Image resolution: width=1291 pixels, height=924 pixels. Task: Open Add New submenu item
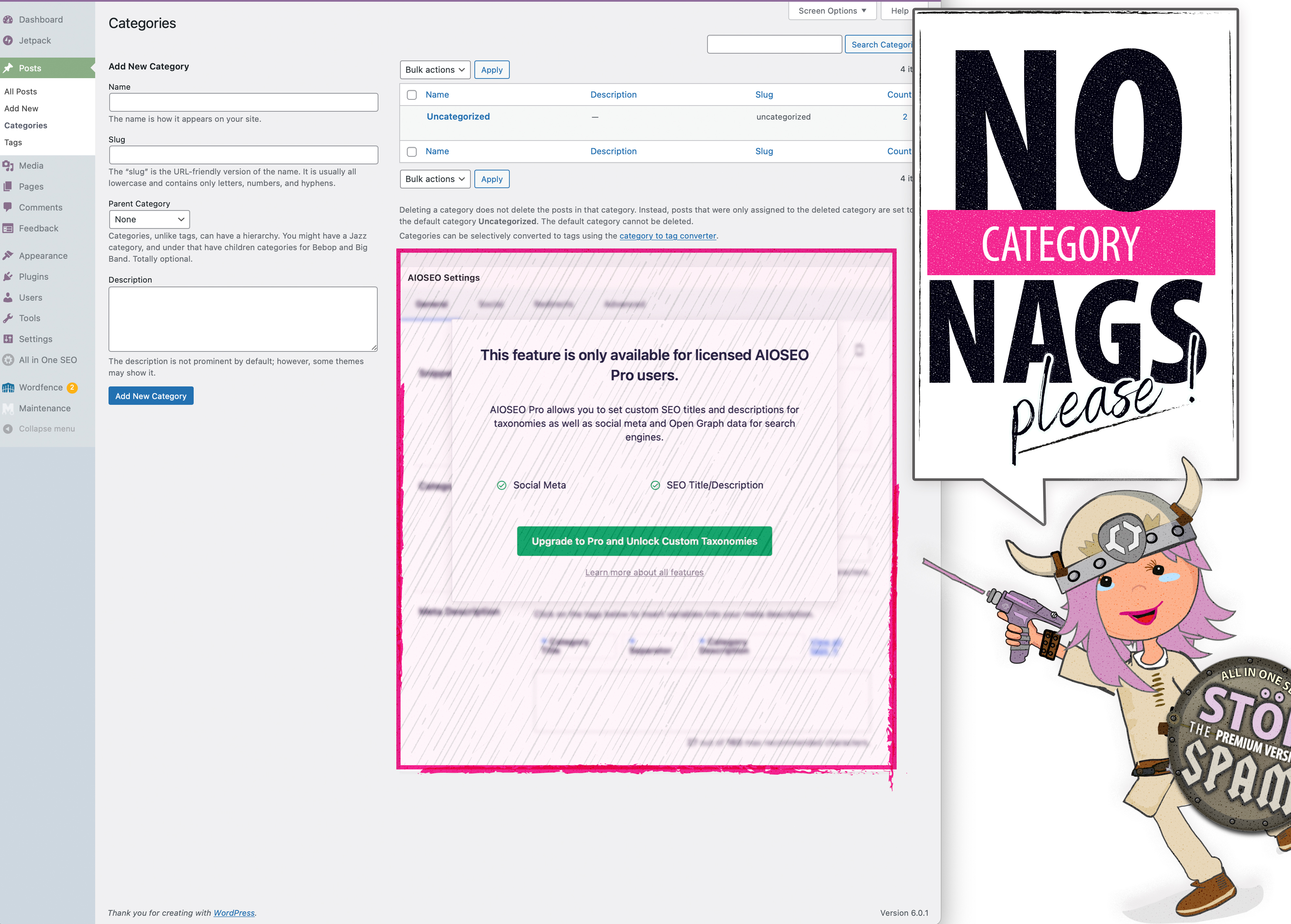click(x=21, y=109)
